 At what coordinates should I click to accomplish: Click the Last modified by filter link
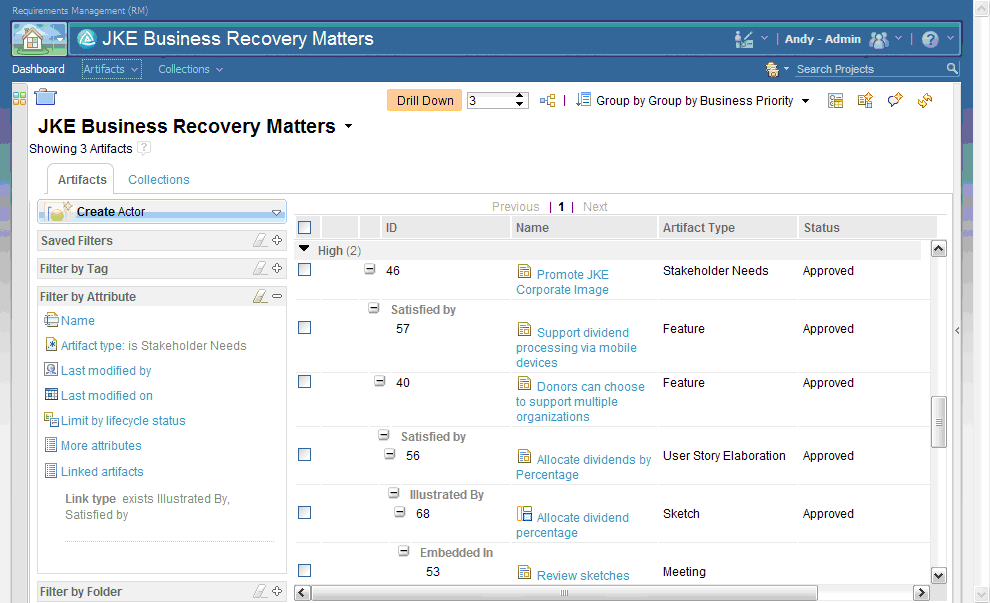click(x=106, y=371)
